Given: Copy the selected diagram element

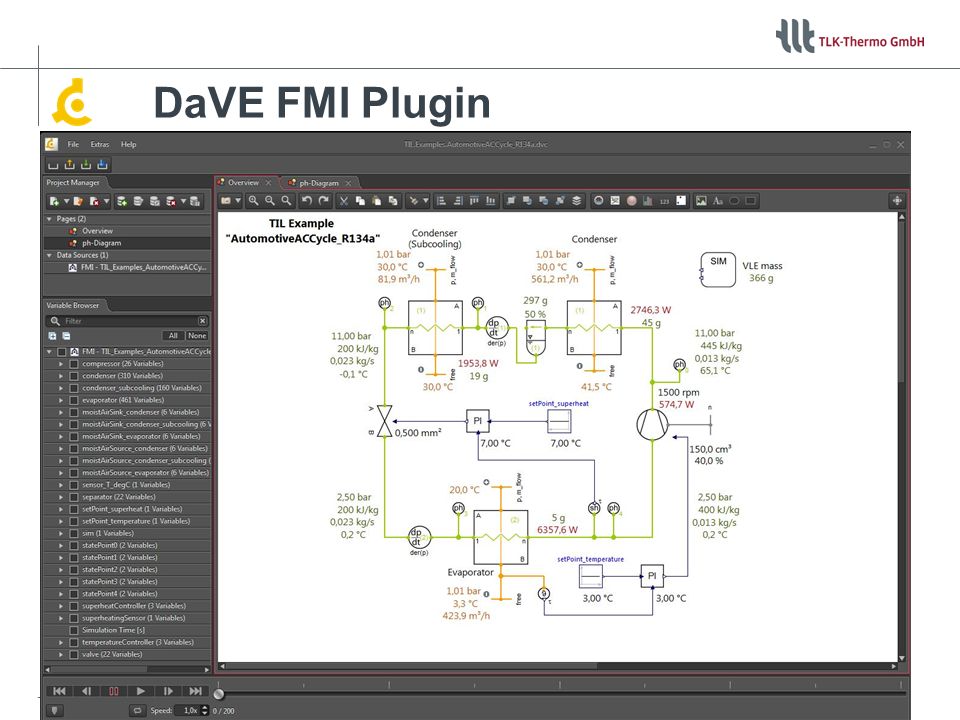Looking at the screenshot, I should pyautogui.click(x=361, y=201).
